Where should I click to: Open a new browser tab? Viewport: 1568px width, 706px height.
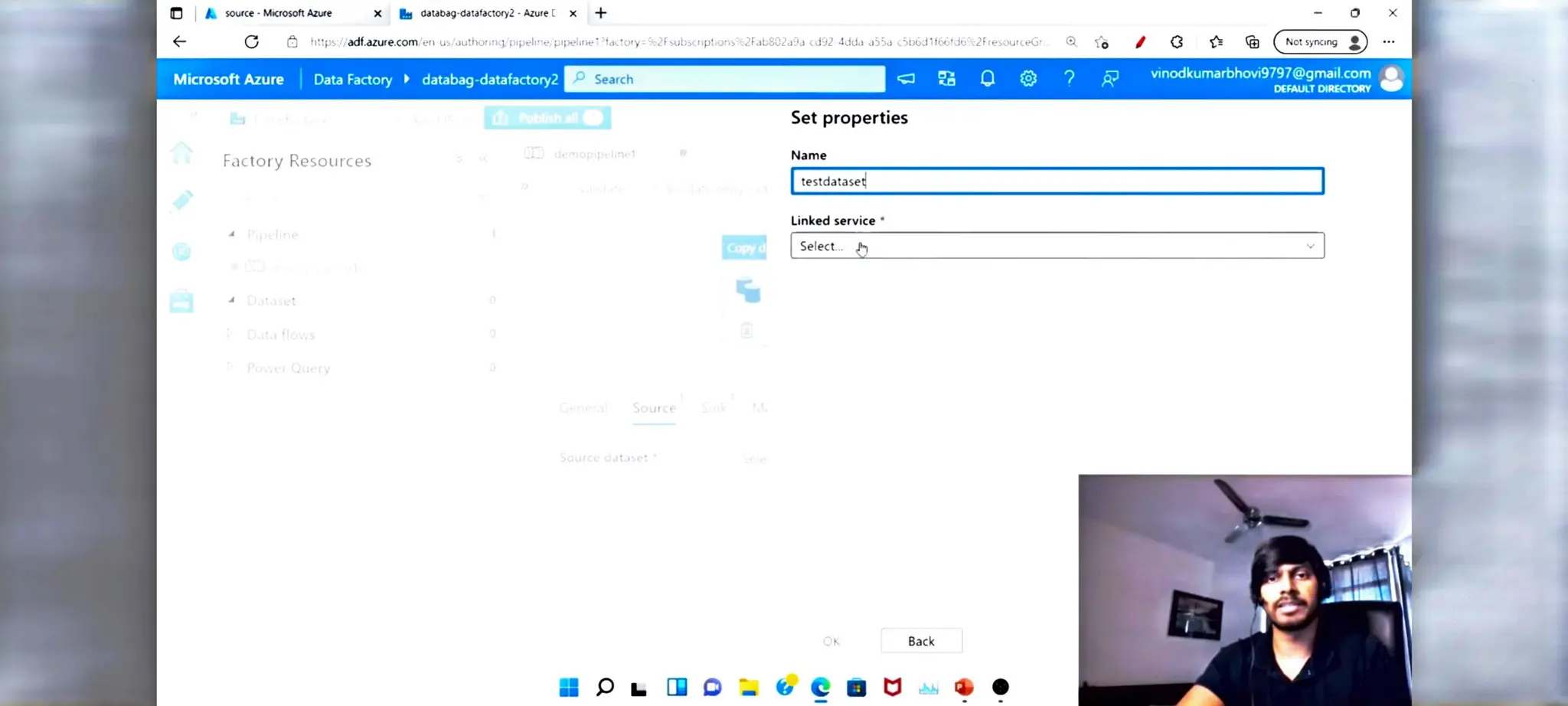coord(601,13)
